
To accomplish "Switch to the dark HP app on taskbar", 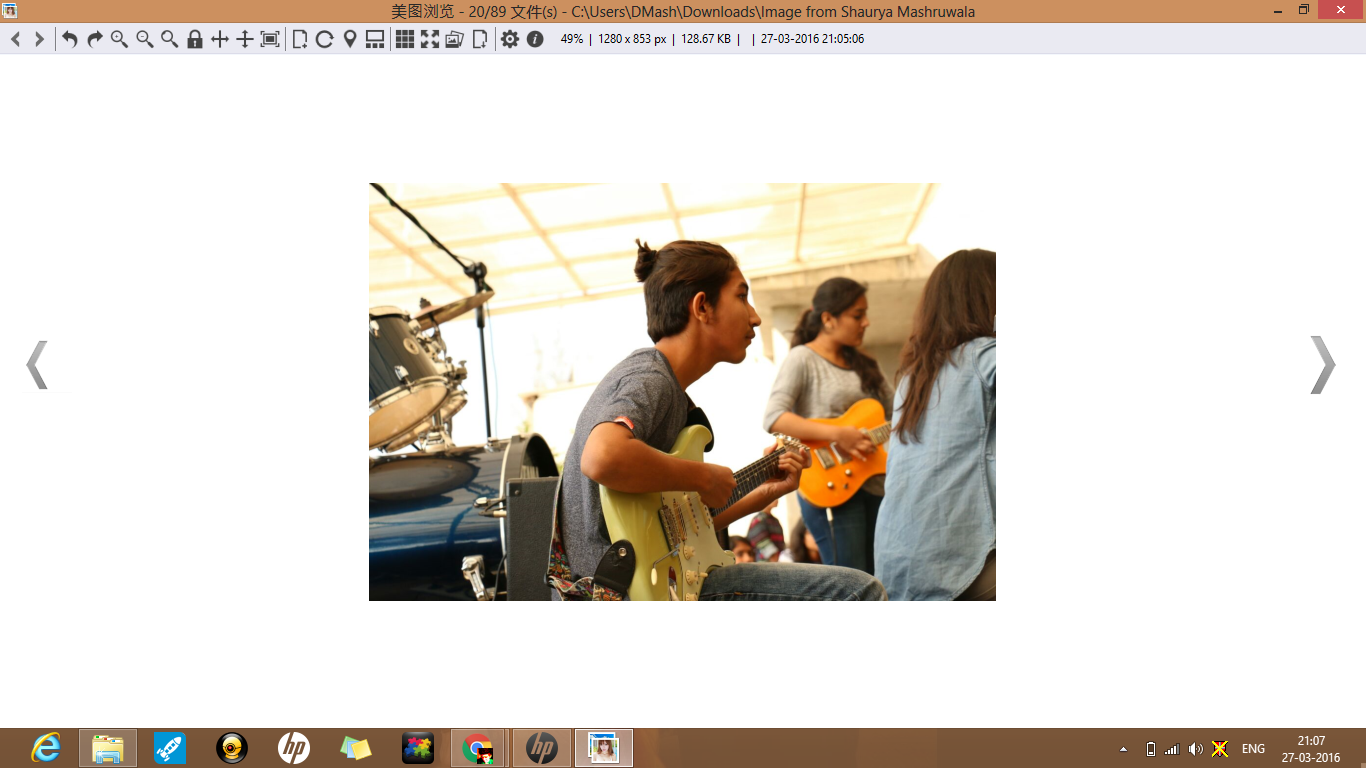I will pos(542,748).
